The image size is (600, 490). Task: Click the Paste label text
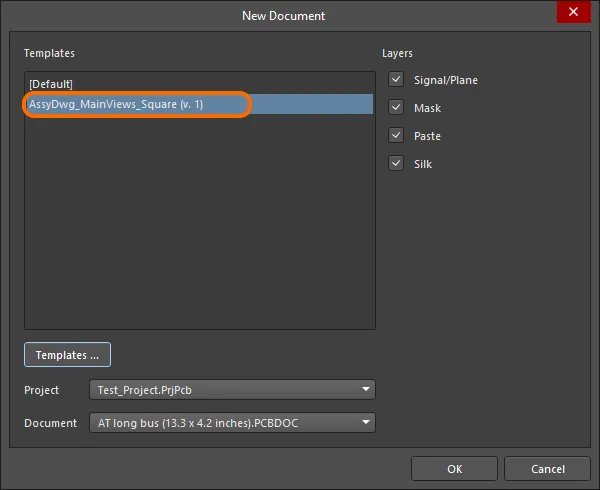pyautogui.click(x=427, y=136)
